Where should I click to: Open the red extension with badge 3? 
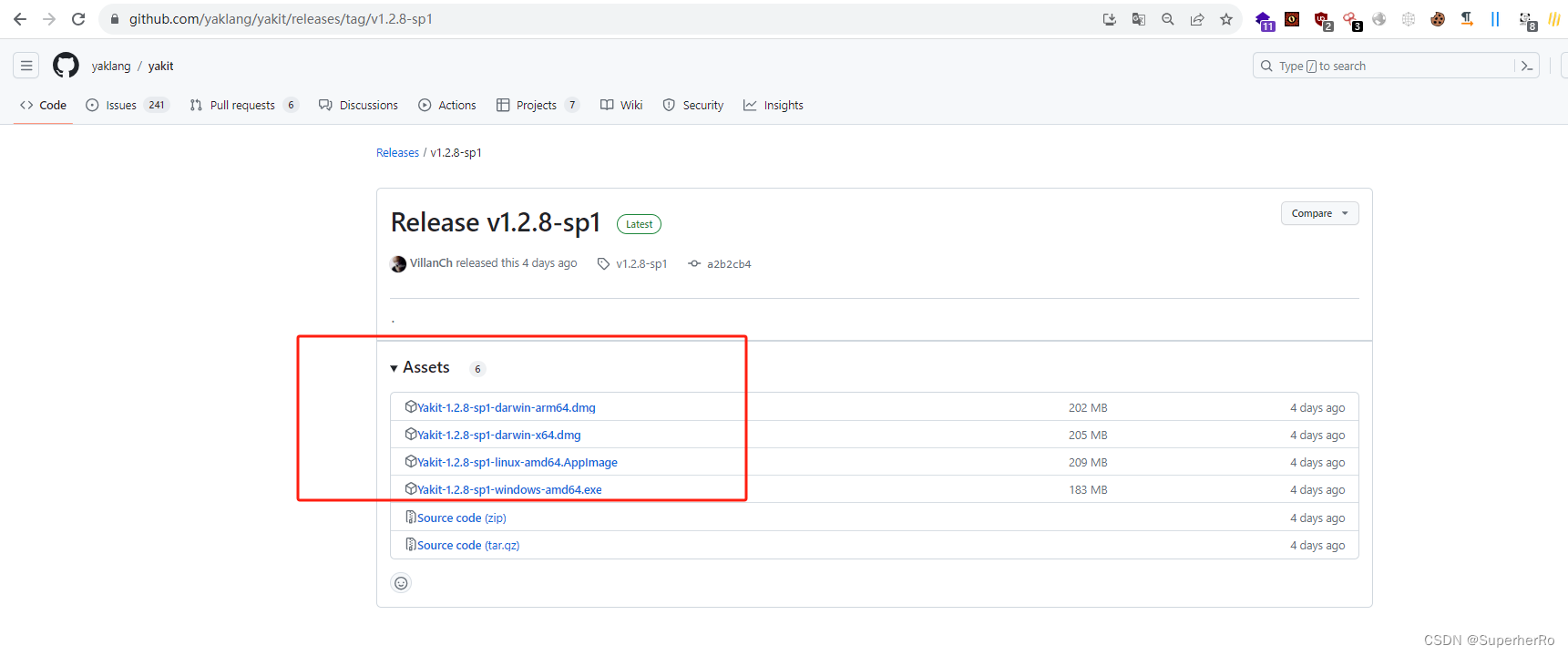coord(1352,21)
